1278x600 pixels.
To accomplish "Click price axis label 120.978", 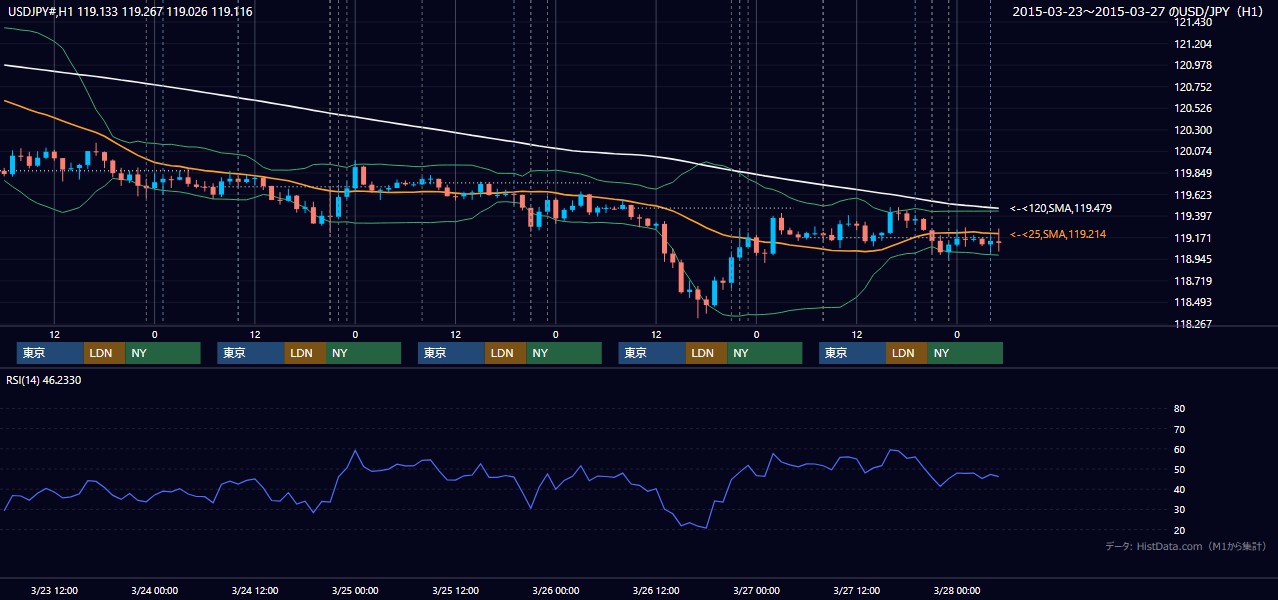I will (1192, 65).
